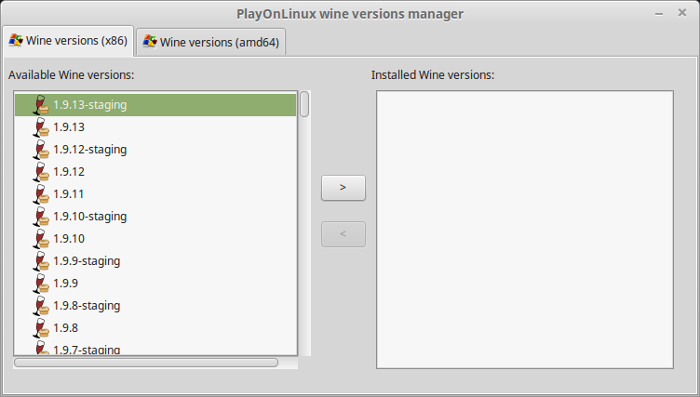This screenshot has width=700, height=397.
Task: Open the Wine versions (x86) tab
Action: (x=68, y=41)
